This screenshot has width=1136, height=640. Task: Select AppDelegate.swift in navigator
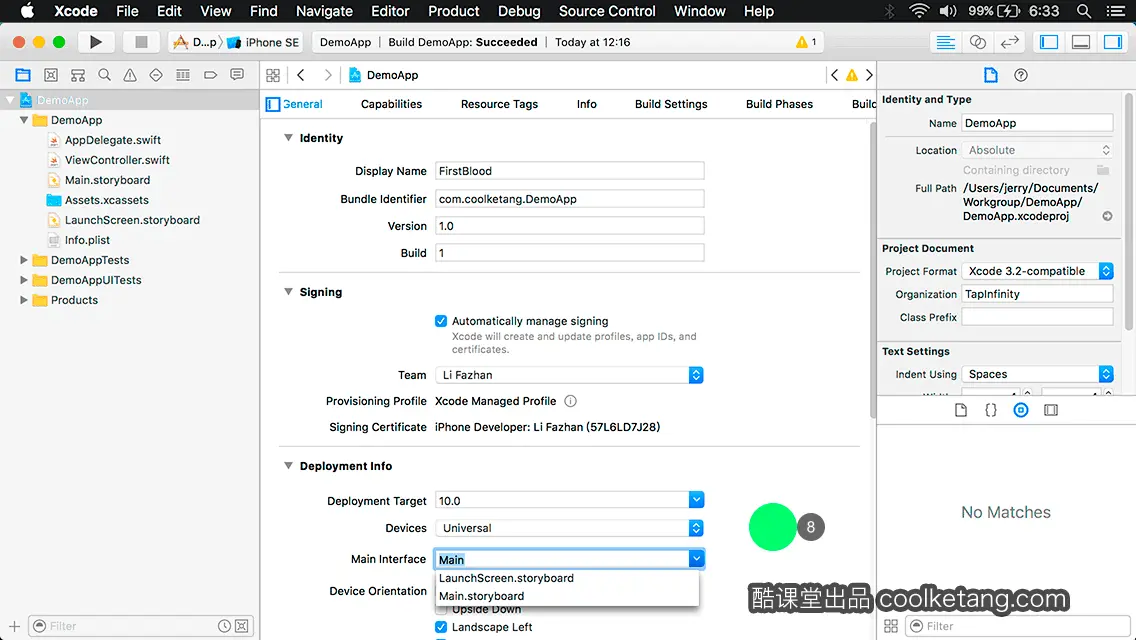(x=112, y=140)
